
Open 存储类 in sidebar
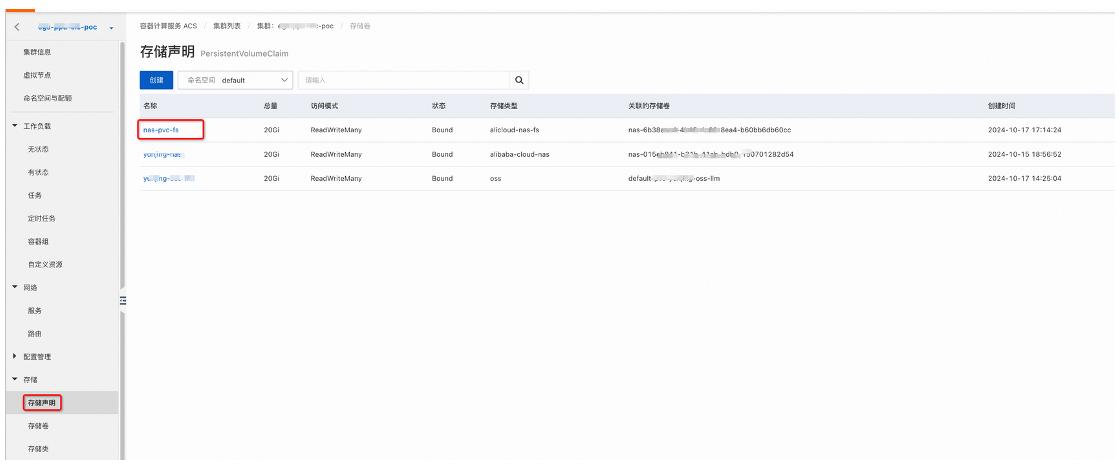tap(39, 448)
